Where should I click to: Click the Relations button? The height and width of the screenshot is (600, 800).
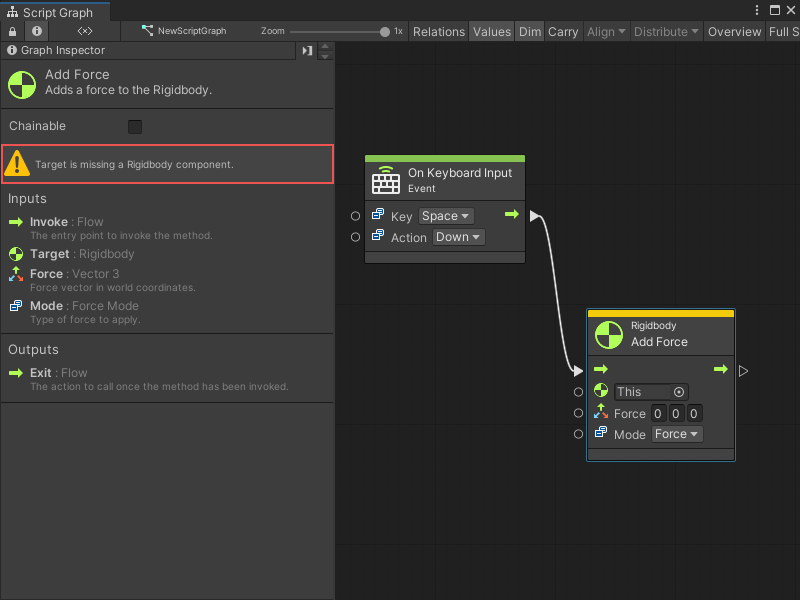click(x=439, y=31)
